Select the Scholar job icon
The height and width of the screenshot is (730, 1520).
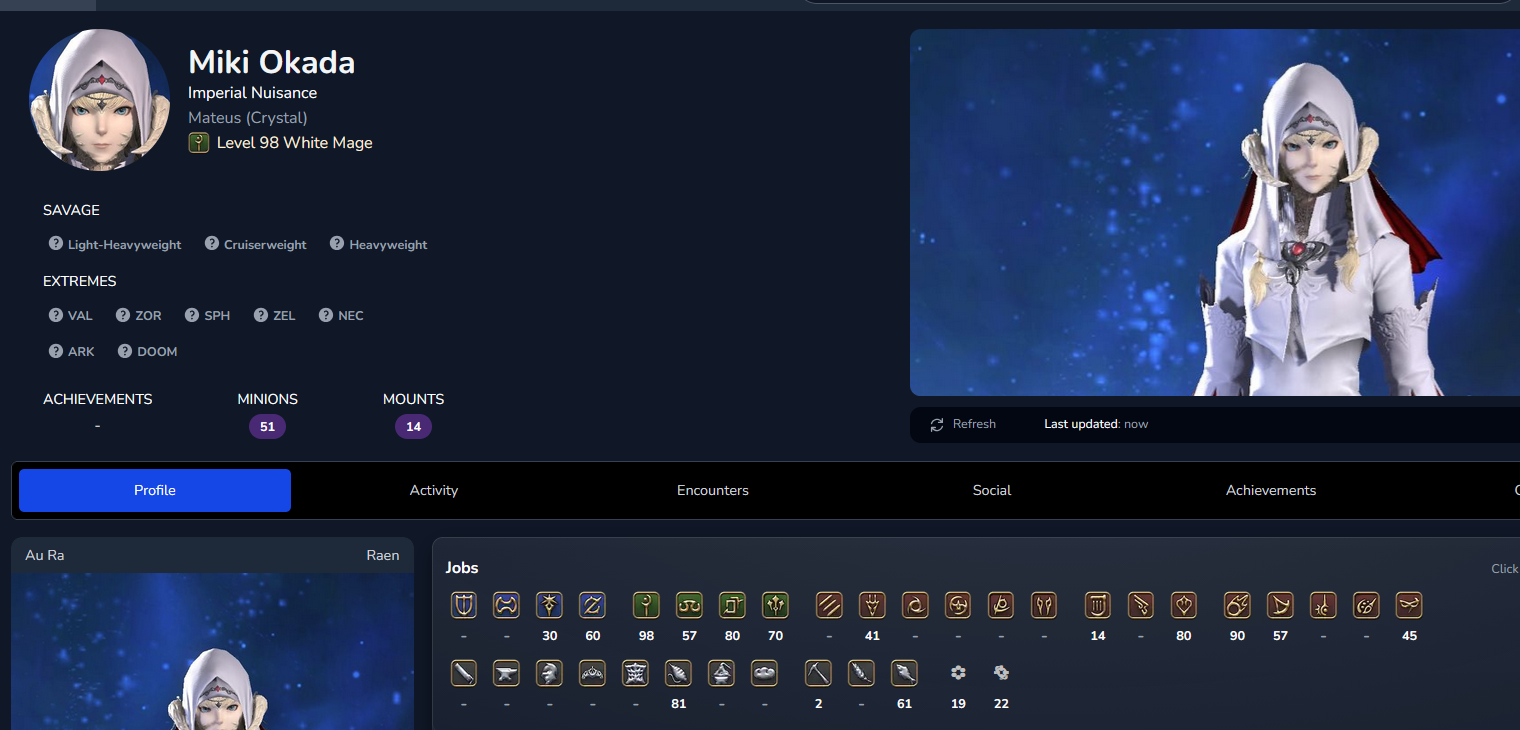point(689,605)
